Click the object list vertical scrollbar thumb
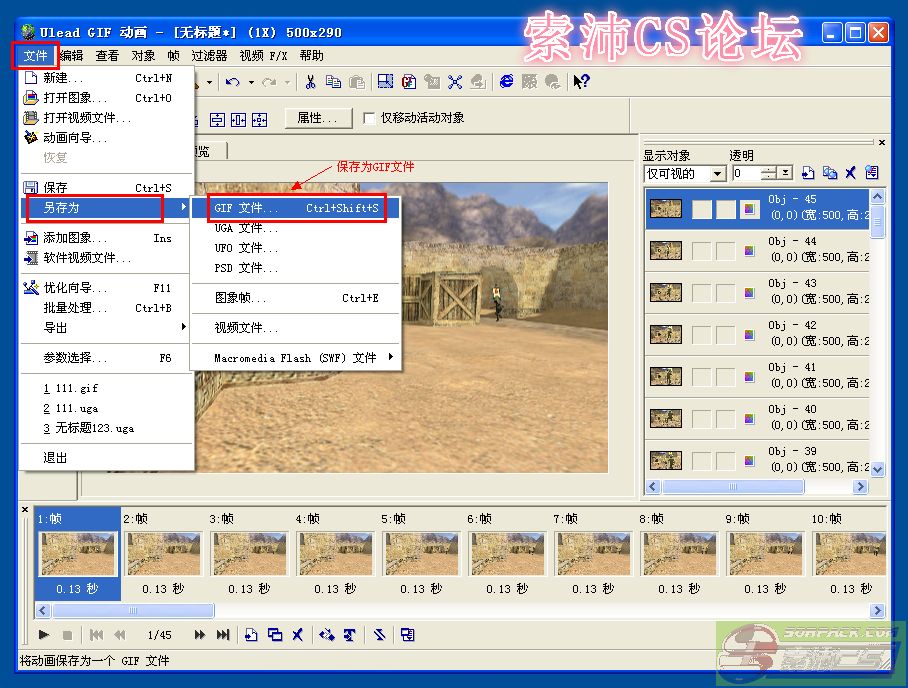The height and width of the screenshot is (688, 908). pos(877,221)
